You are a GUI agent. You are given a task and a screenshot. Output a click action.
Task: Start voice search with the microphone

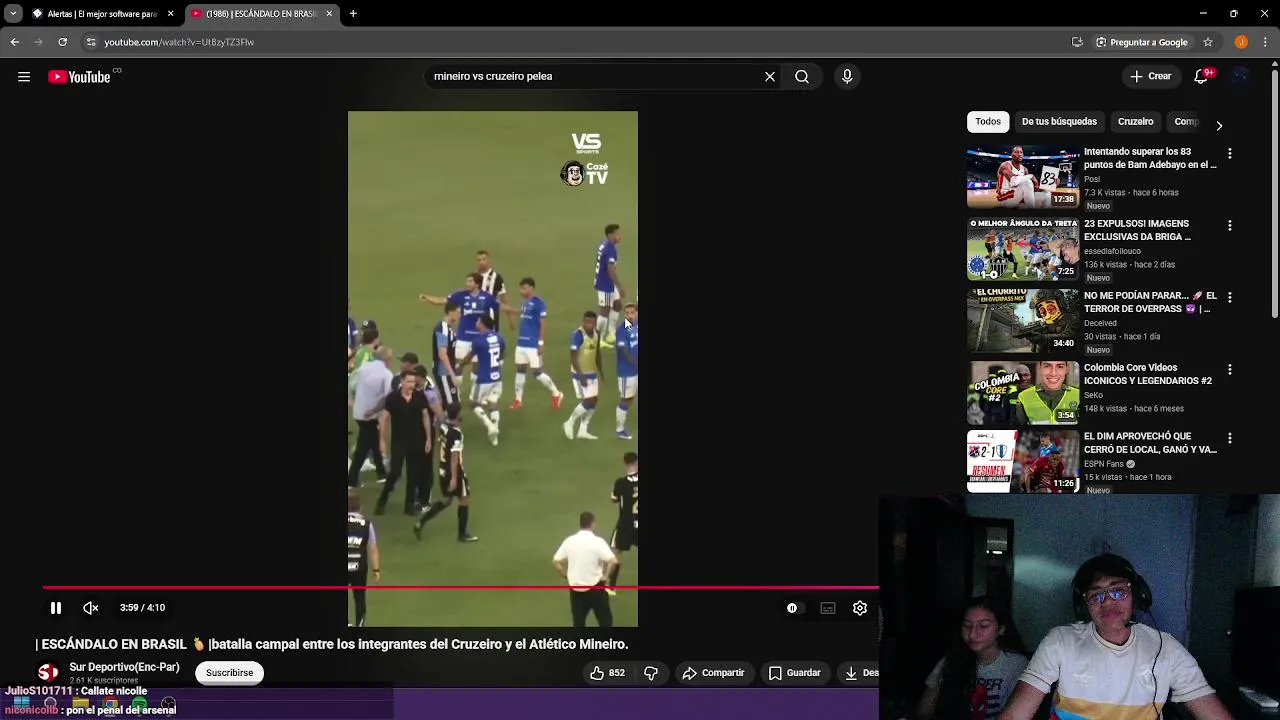[x=847, y=76]
